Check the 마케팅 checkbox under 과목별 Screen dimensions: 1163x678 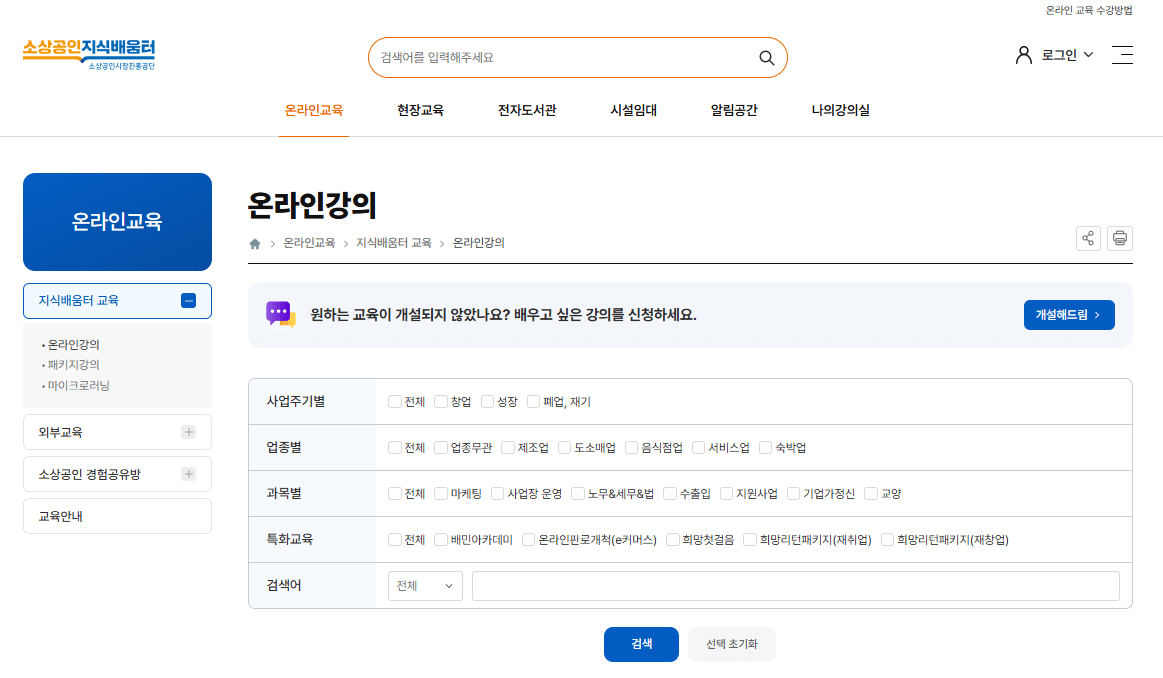pyautogui.click(x=443, y=493)
